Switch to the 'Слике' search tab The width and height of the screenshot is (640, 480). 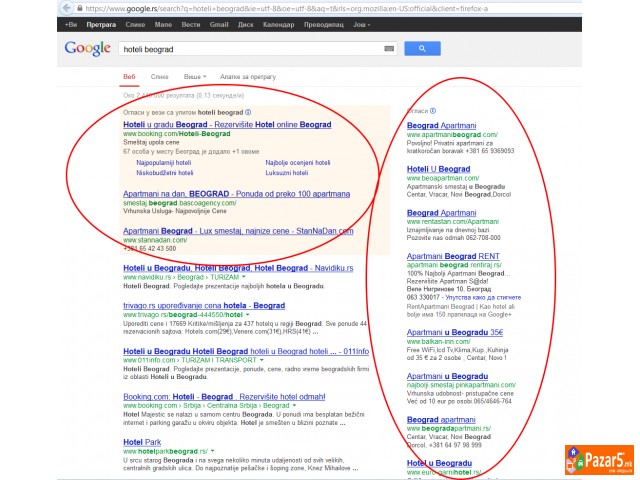coord(159,76)
